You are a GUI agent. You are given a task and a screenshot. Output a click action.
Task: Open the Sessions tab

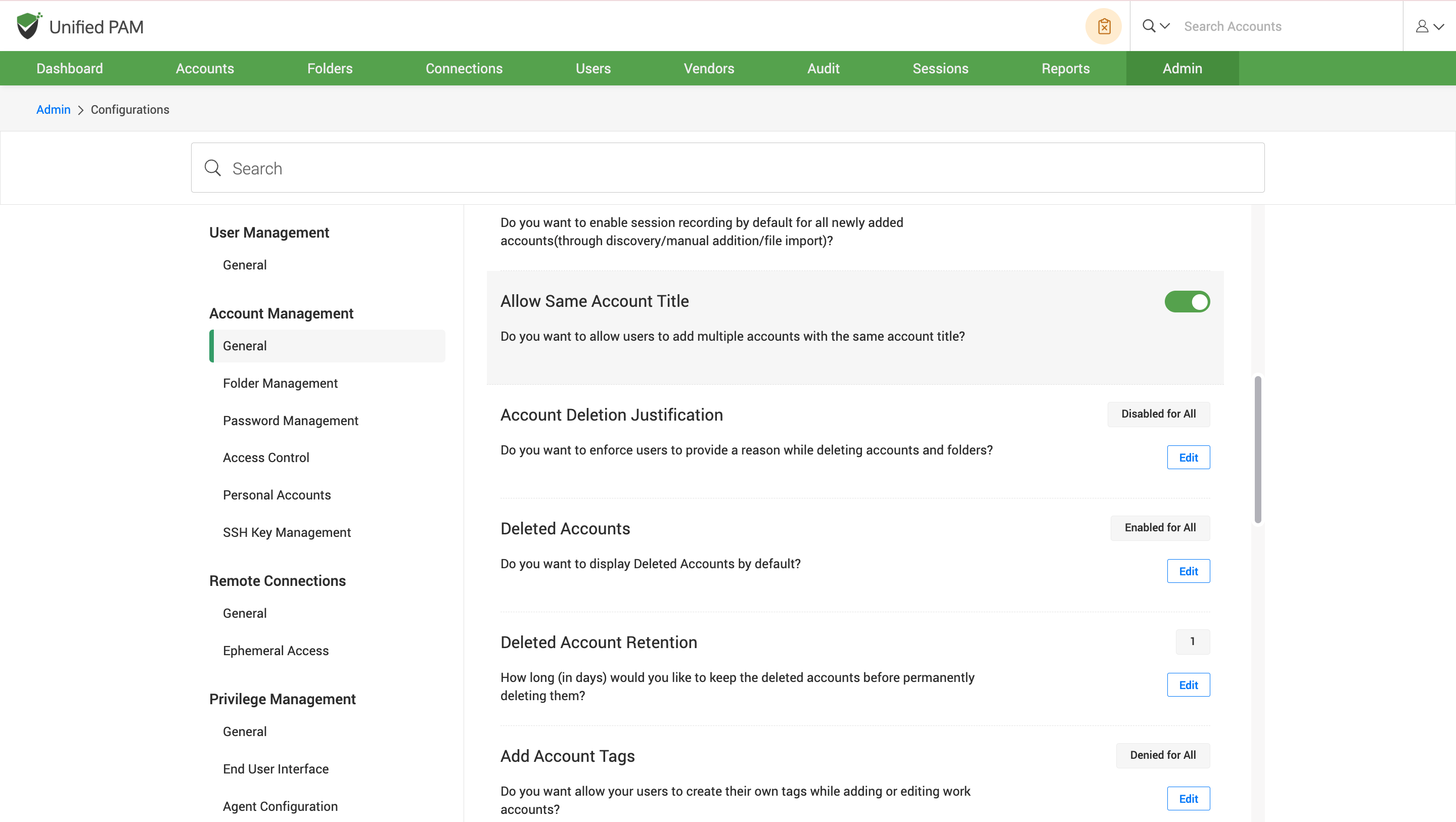point(940,68)
